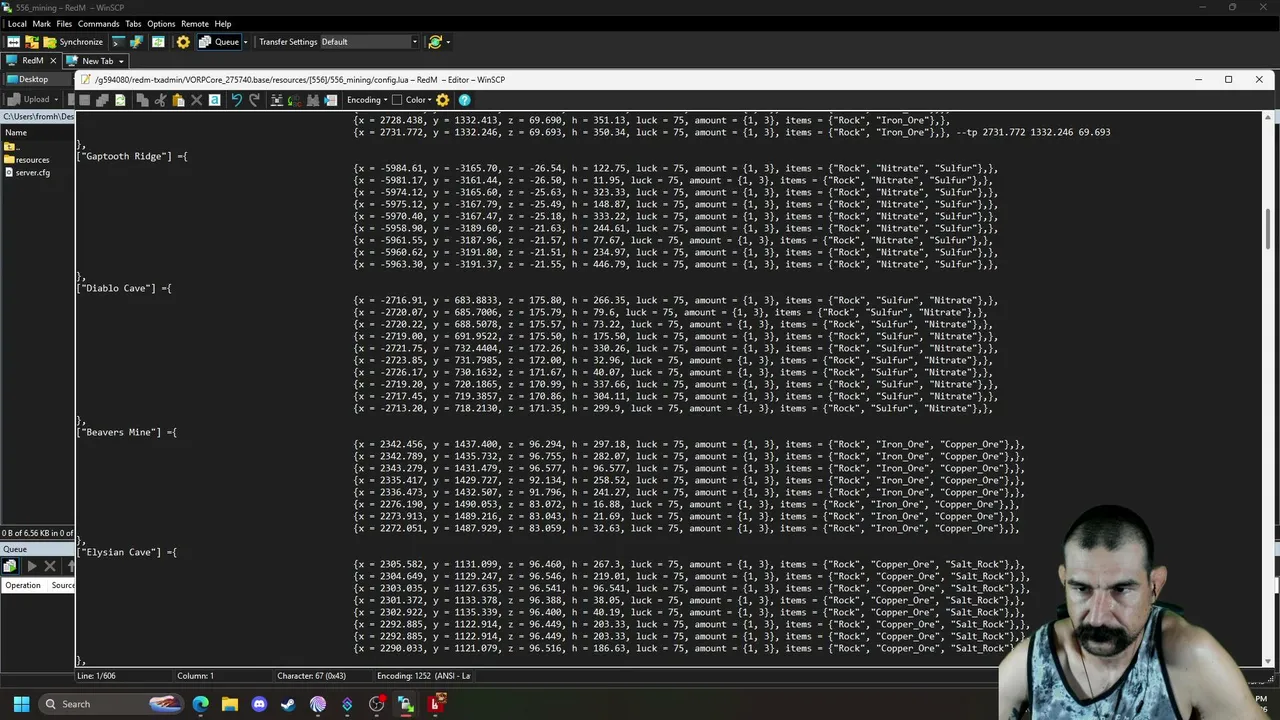Sort local files by Name column
The image size is (1280, 720).
pyautogui.click(x=38, y=133)
